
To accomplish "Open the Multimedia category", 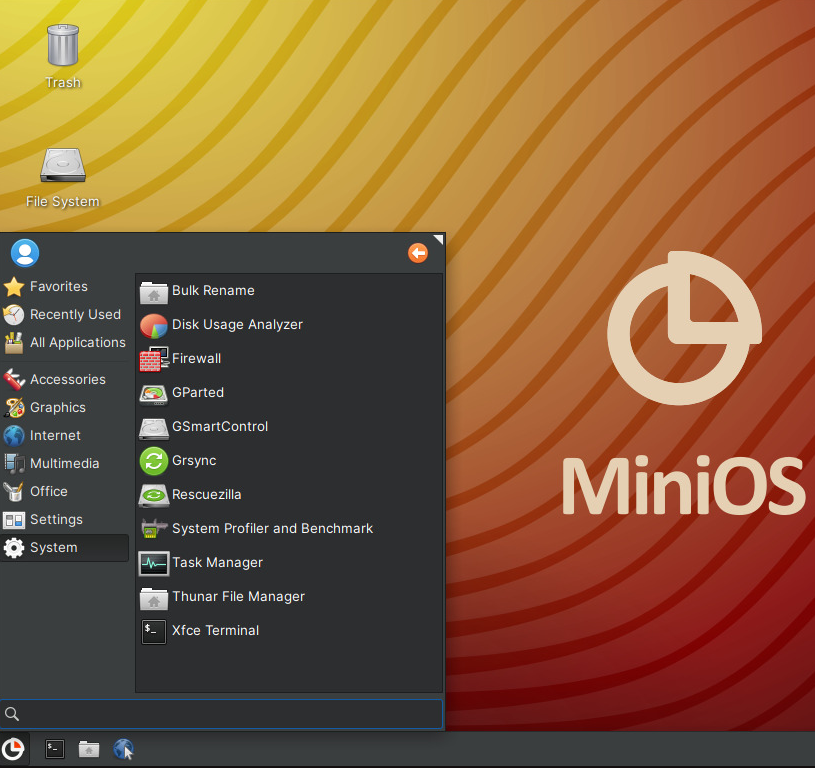I will [64, 464].
